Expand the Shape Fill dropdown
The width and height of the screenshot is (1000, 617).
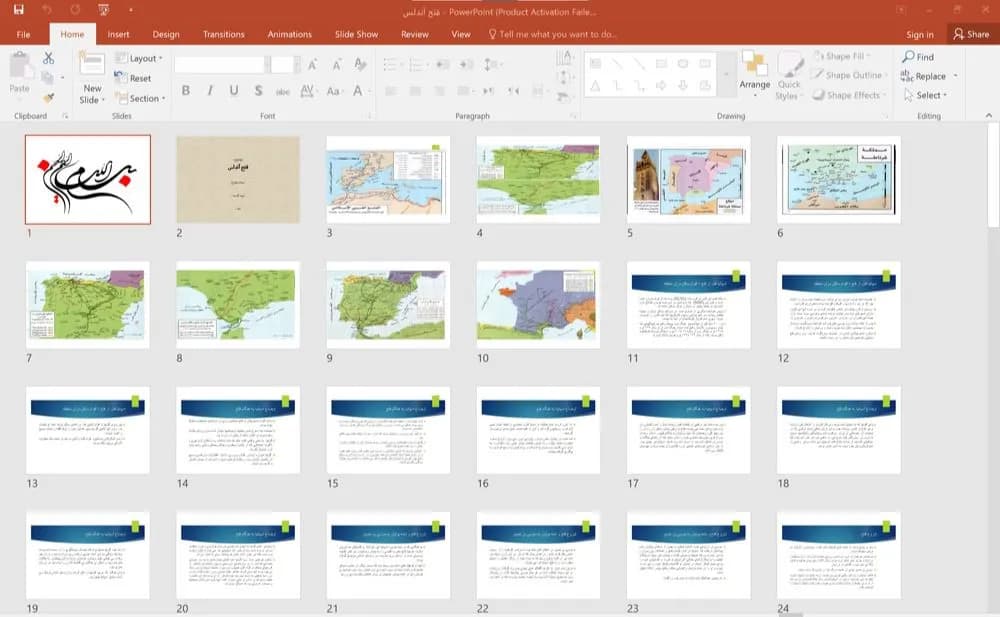(841, 56)
